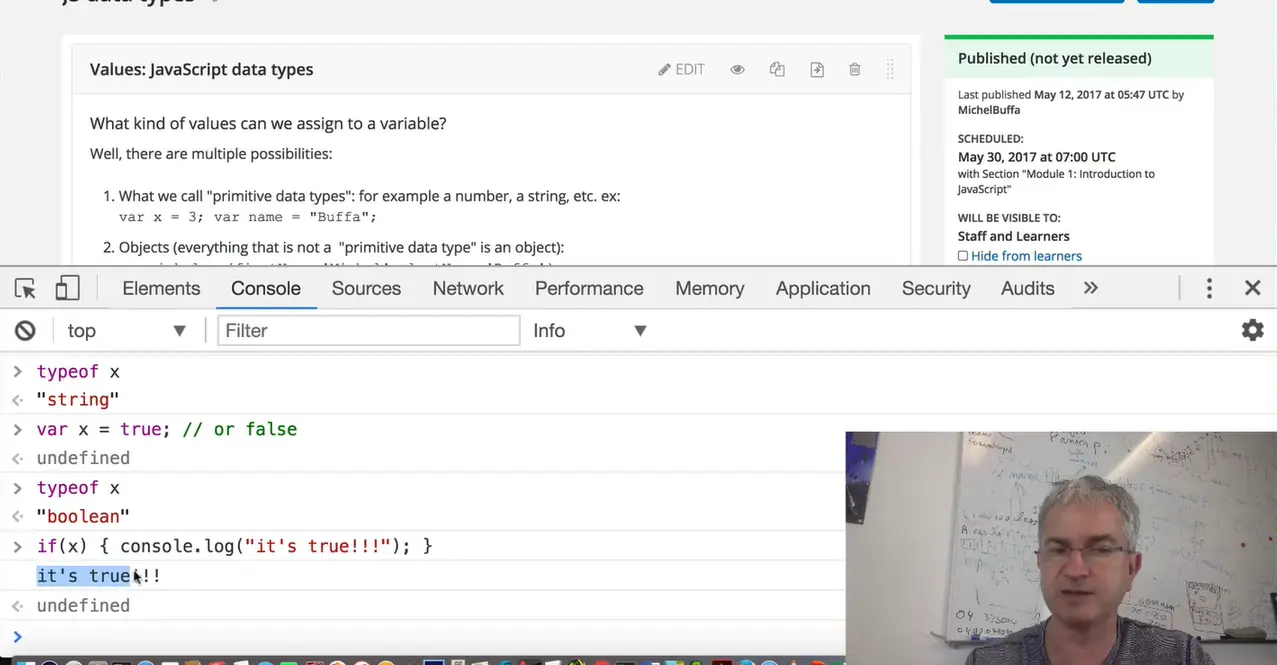Open the Network tab

pos(468,288)
